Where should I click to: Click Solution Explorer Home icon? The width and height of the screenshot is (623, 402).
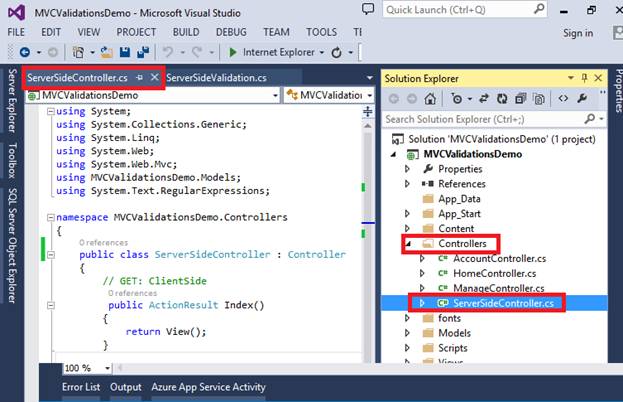point(430,99)
